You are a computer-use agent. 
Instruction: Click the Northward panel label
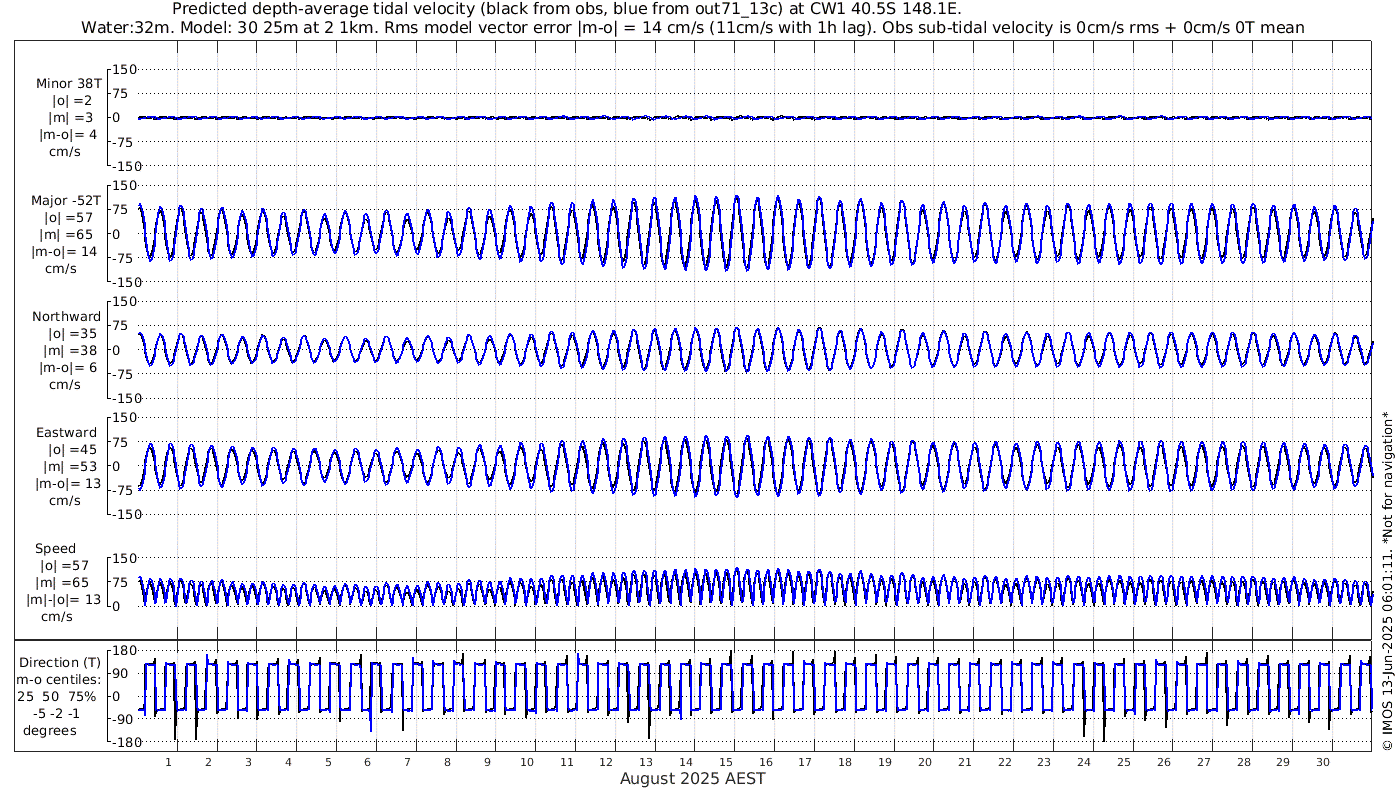tap(67, 317)
